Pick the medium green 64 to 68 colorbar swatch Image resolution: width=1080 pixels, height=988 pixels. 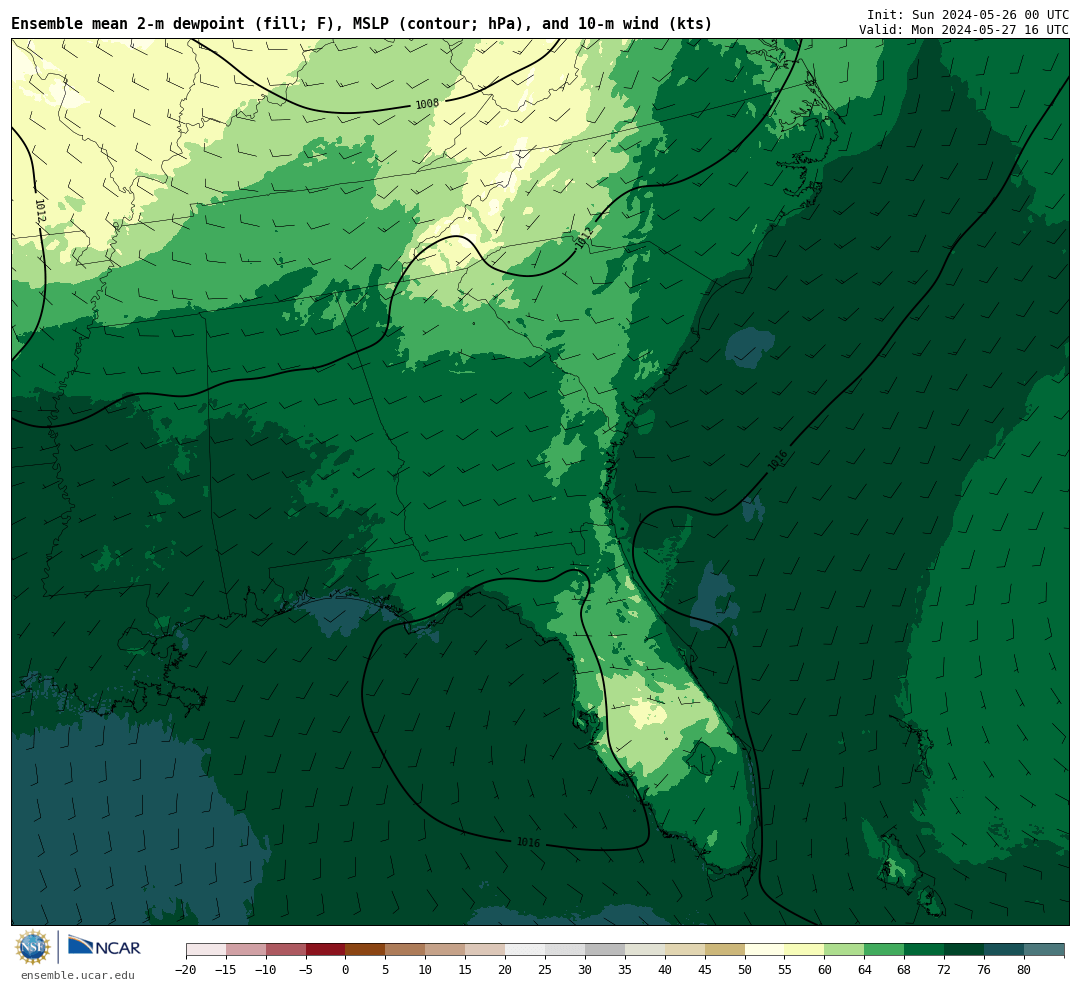[x=884, y=950]
